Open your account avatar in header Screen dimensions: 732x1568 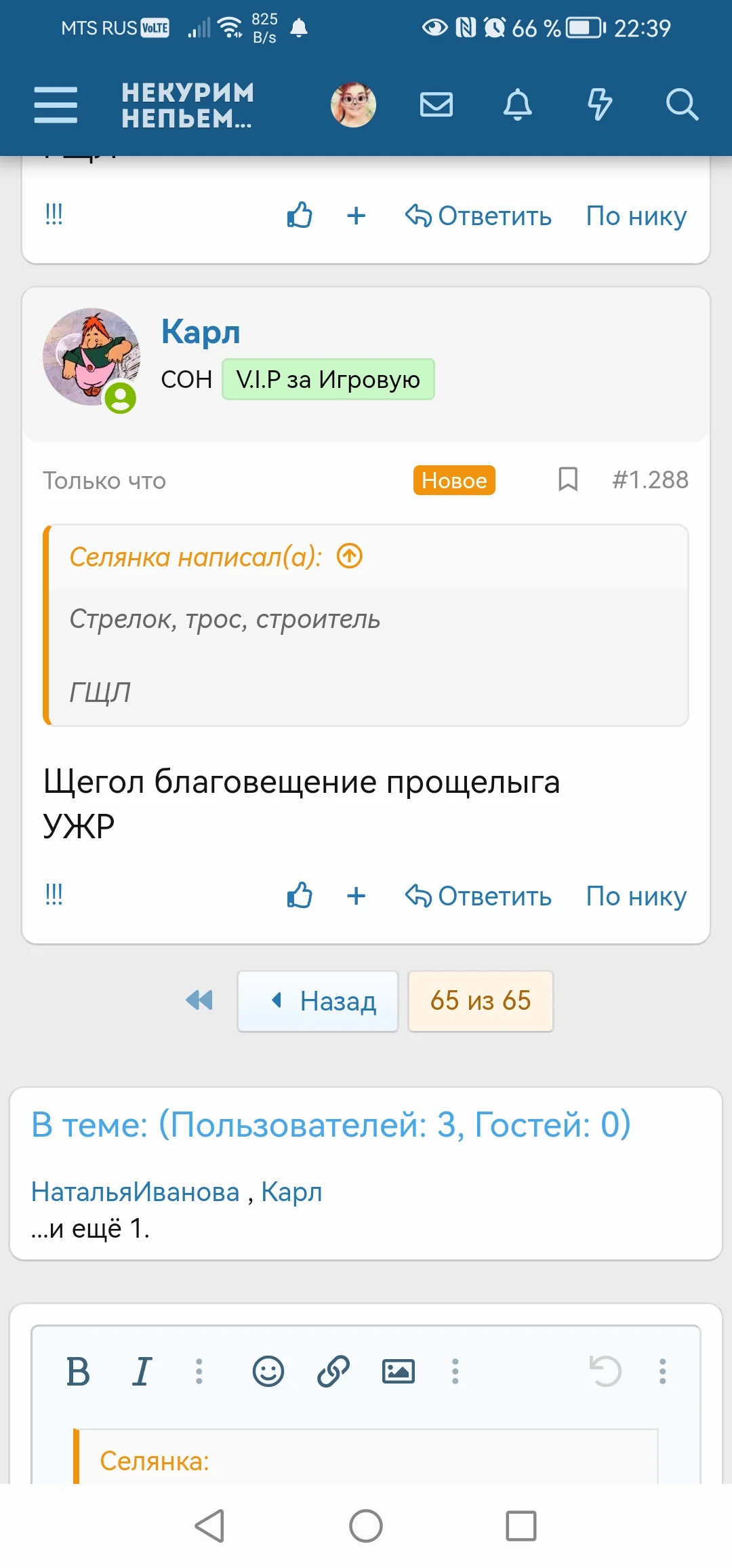point(353,105)
